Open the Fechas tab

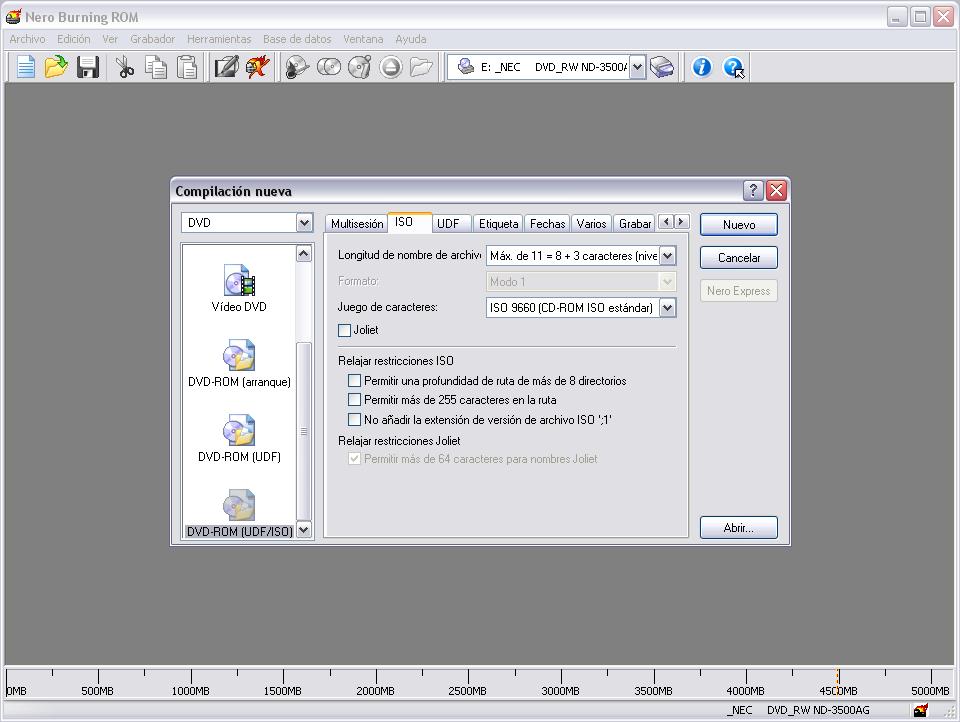pos(547,224)
